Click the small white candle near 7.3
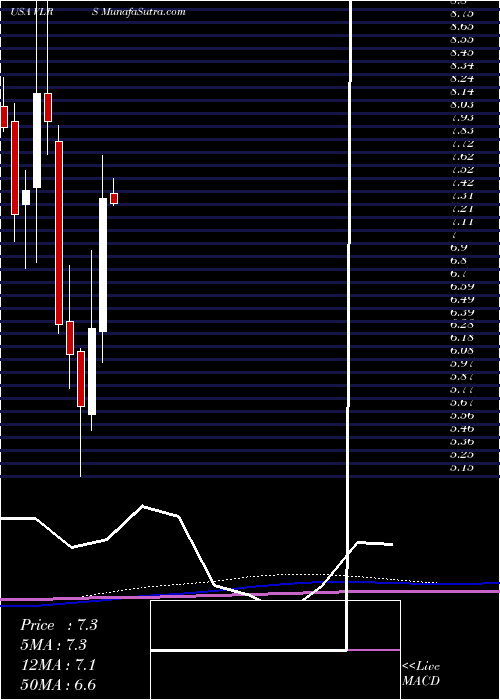The image size is (500, 700). point(26,197)
